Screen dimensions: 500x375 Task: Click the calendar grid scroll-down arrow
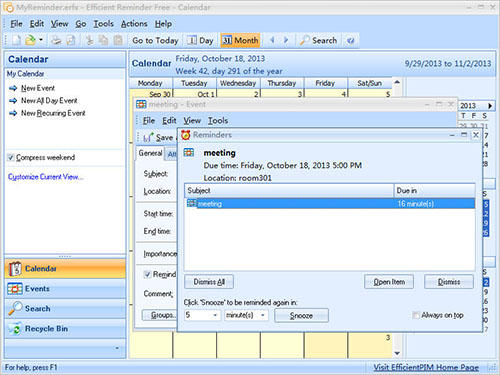[397, 353]
